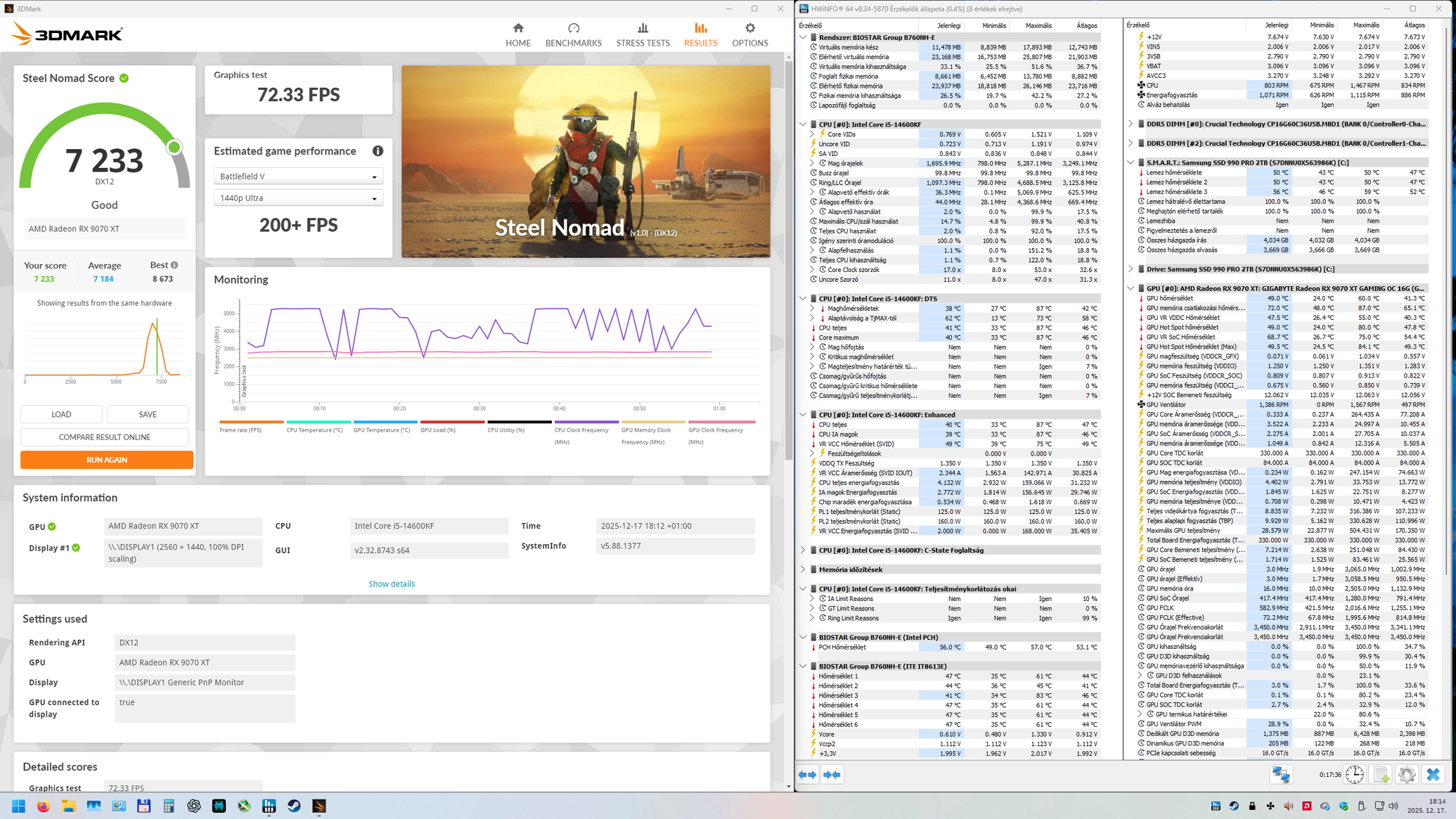The width and height of the screenshot is (1456, 819).
Task: Open the BENCHMARKS tab in 3DMark
Action: (574, 34)
